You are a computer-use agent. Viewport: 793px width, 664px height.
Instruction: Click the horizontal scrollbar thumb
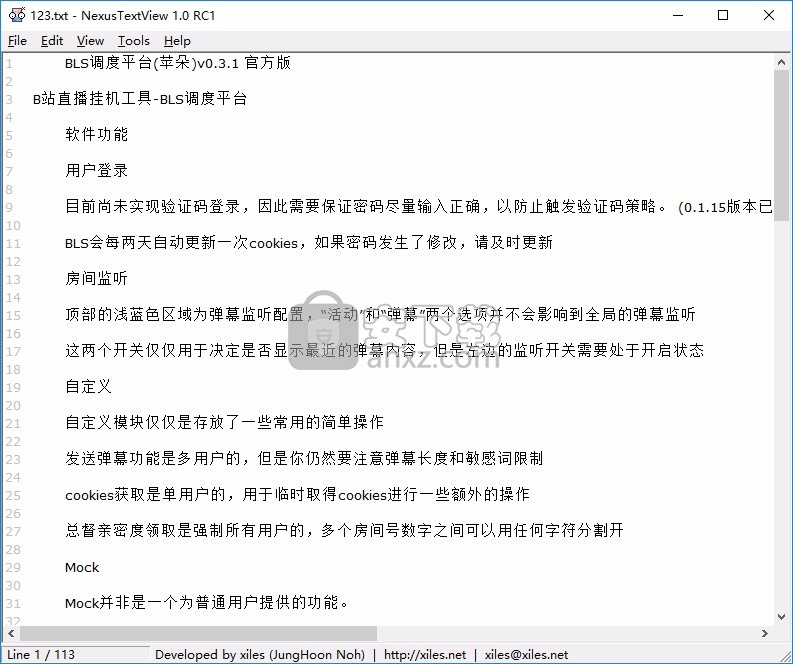[x=198, y=633]
